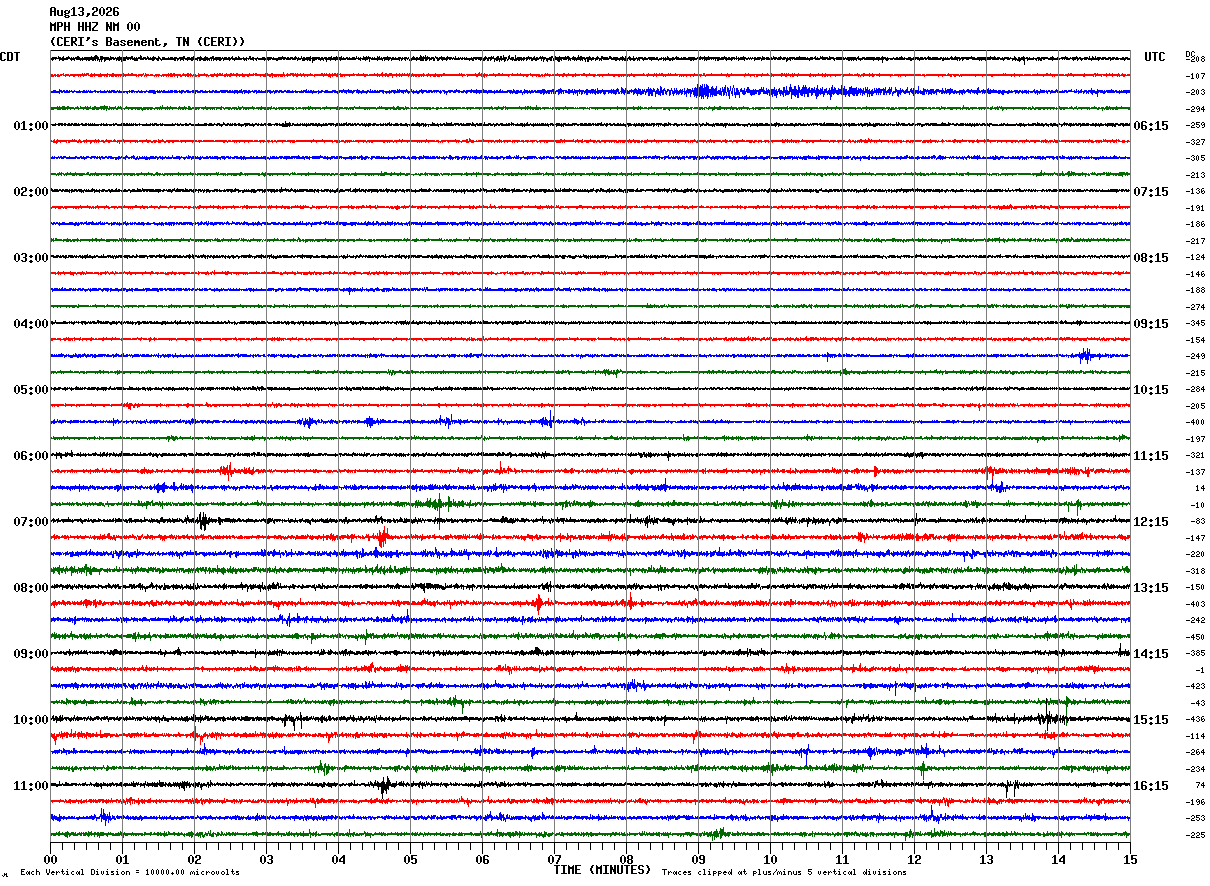1210x886 pixels.
Task: Click the 08:15 UTC time label
Action: point(1151,258)
